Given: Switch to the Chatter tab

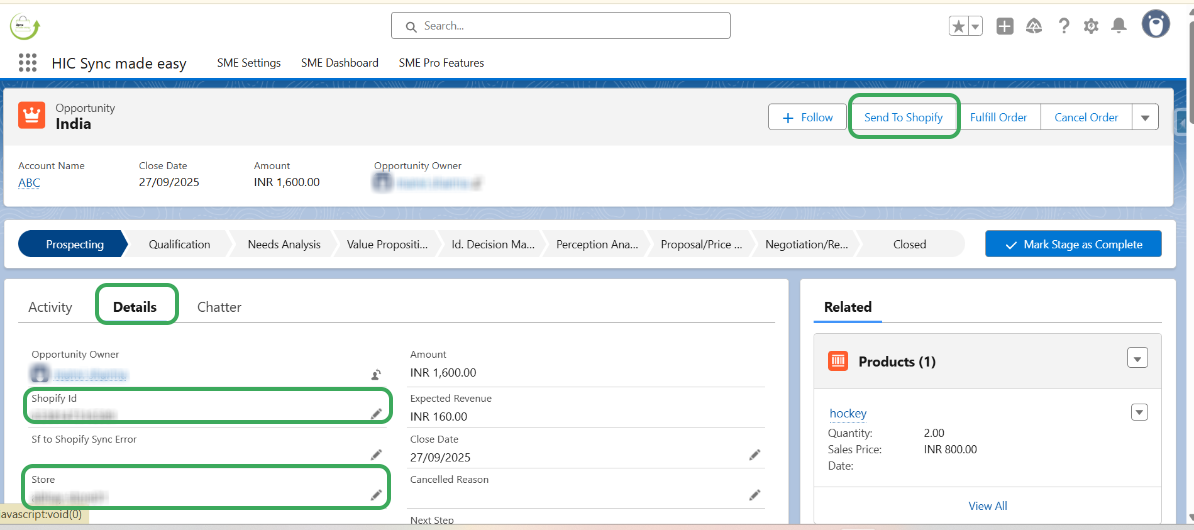Looking at the screenshot, I should 219,307.
